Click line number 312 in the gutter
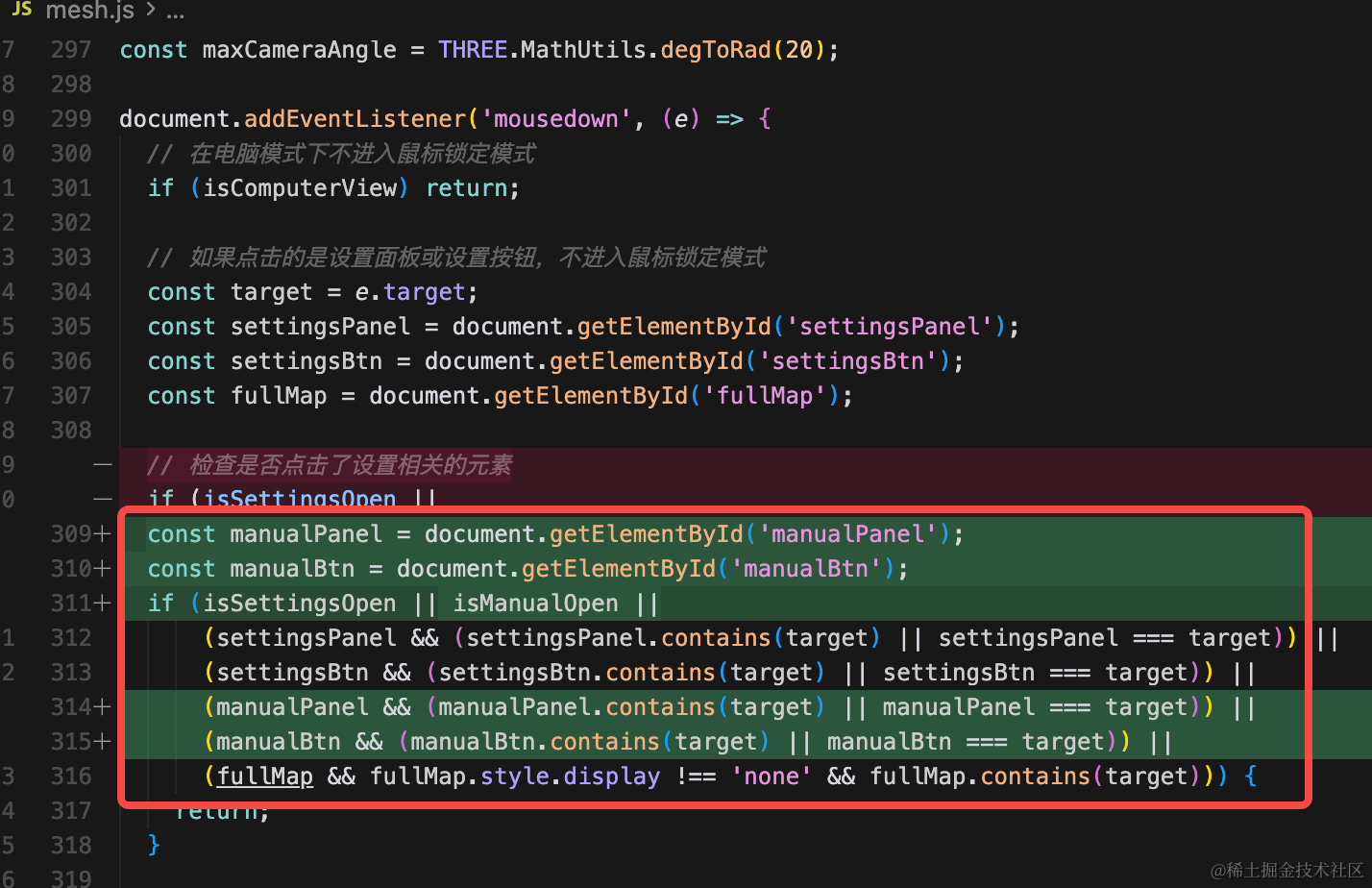The height and width of the screenshot is (888, 1372). tap(71, 638)
